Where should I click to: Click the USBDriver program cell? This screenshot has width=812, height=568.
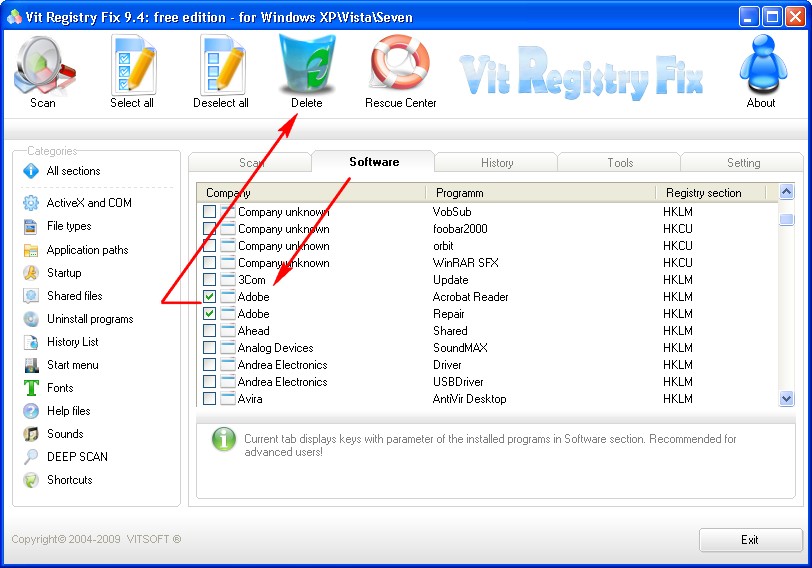[458, 382]
